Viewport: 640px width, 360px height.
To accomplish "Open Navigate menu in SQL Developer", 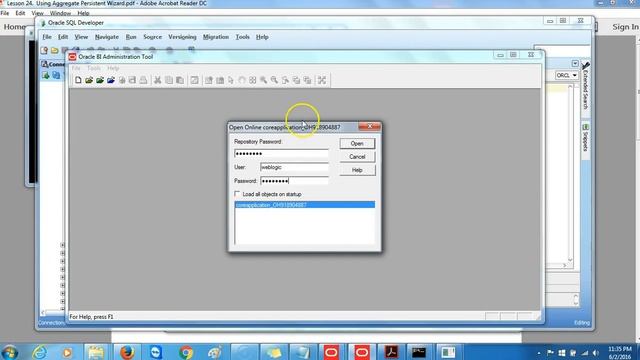I will (107, 37).
